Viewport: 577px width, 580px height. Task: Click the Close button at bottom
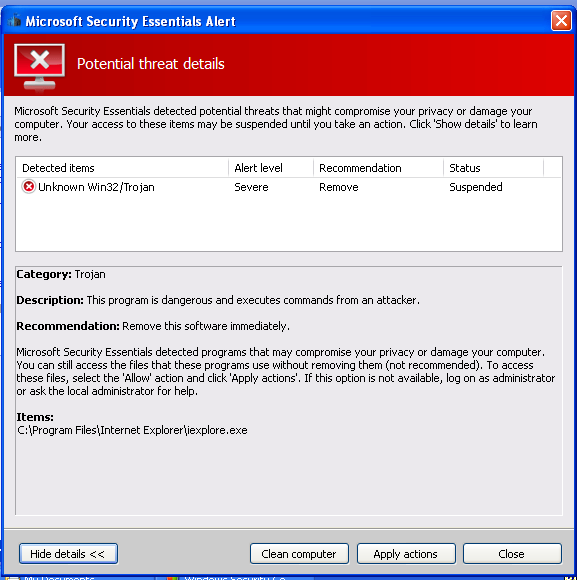pyautogui.click(x=512, y=553)
